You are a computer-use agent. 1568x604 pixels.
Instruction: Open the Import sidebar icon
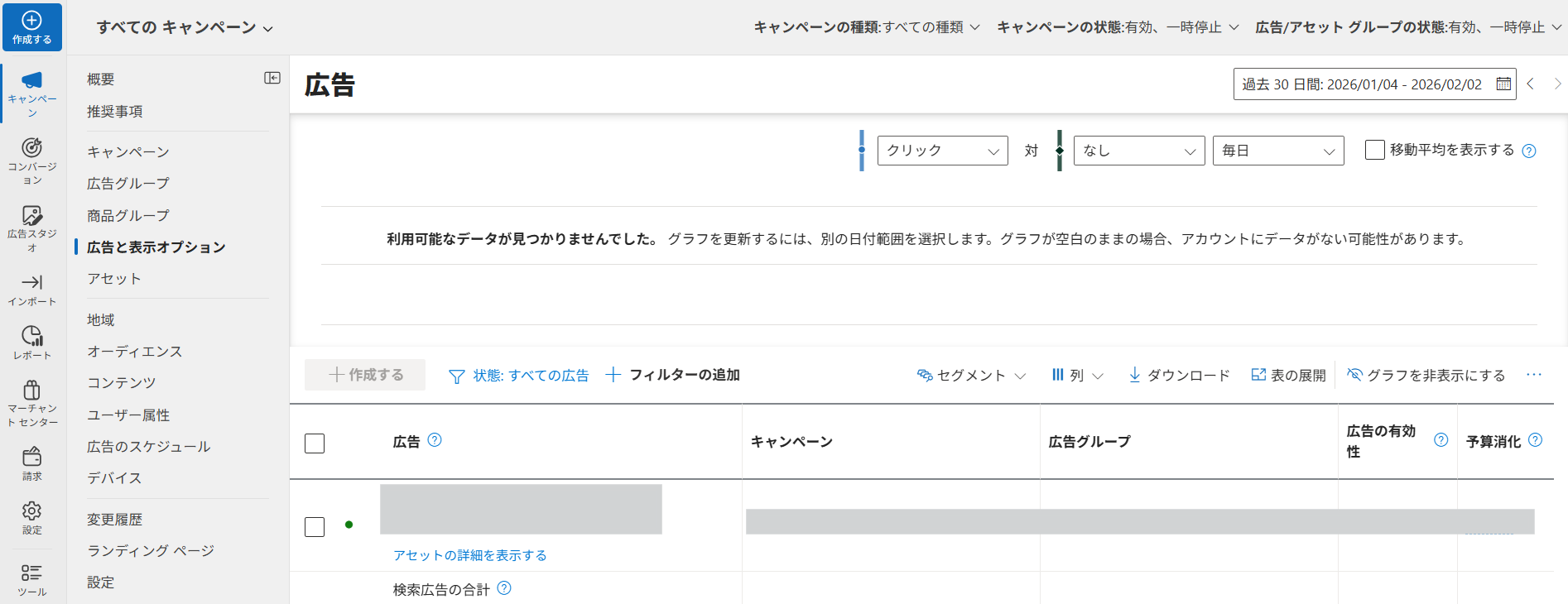click(31, 283)
